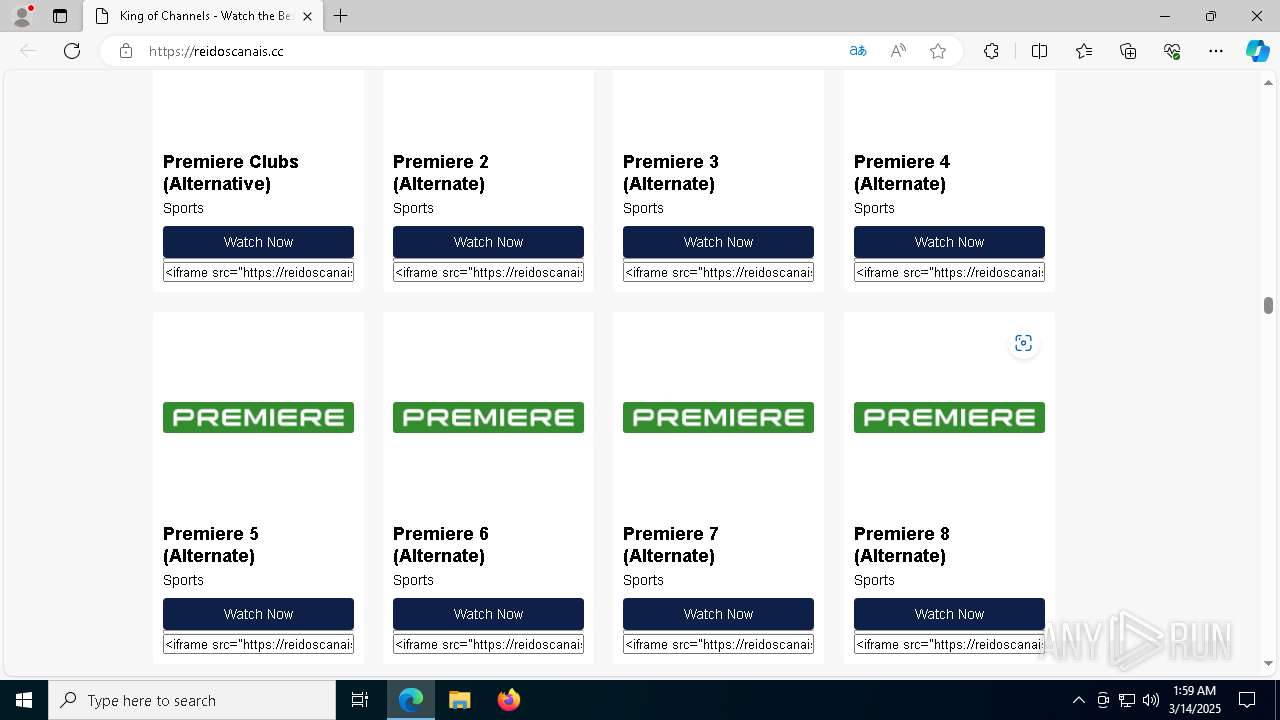The height and width of the screenshot is (720, 1280).
Task: Select iframe code under Premiere 7
Action: tap(718, 644)
